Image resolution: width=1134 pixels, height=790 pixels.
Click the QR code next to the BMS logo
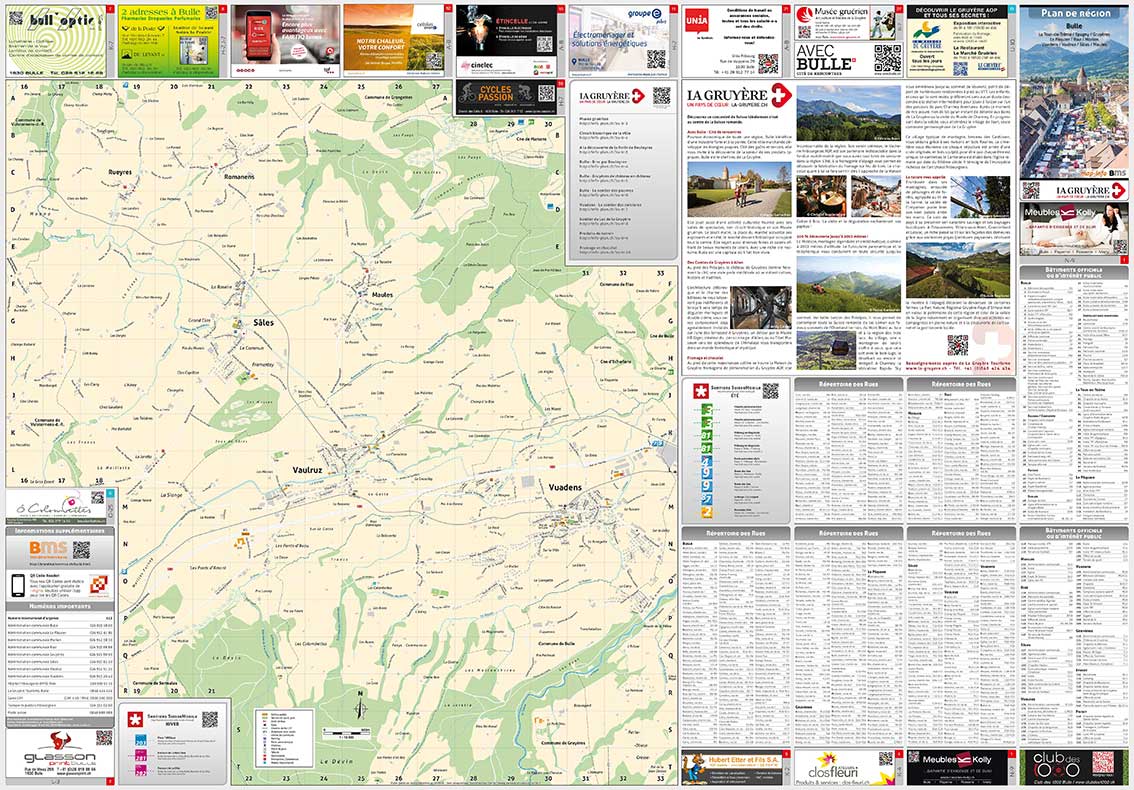pyautogui.click(x=81, y=550)
